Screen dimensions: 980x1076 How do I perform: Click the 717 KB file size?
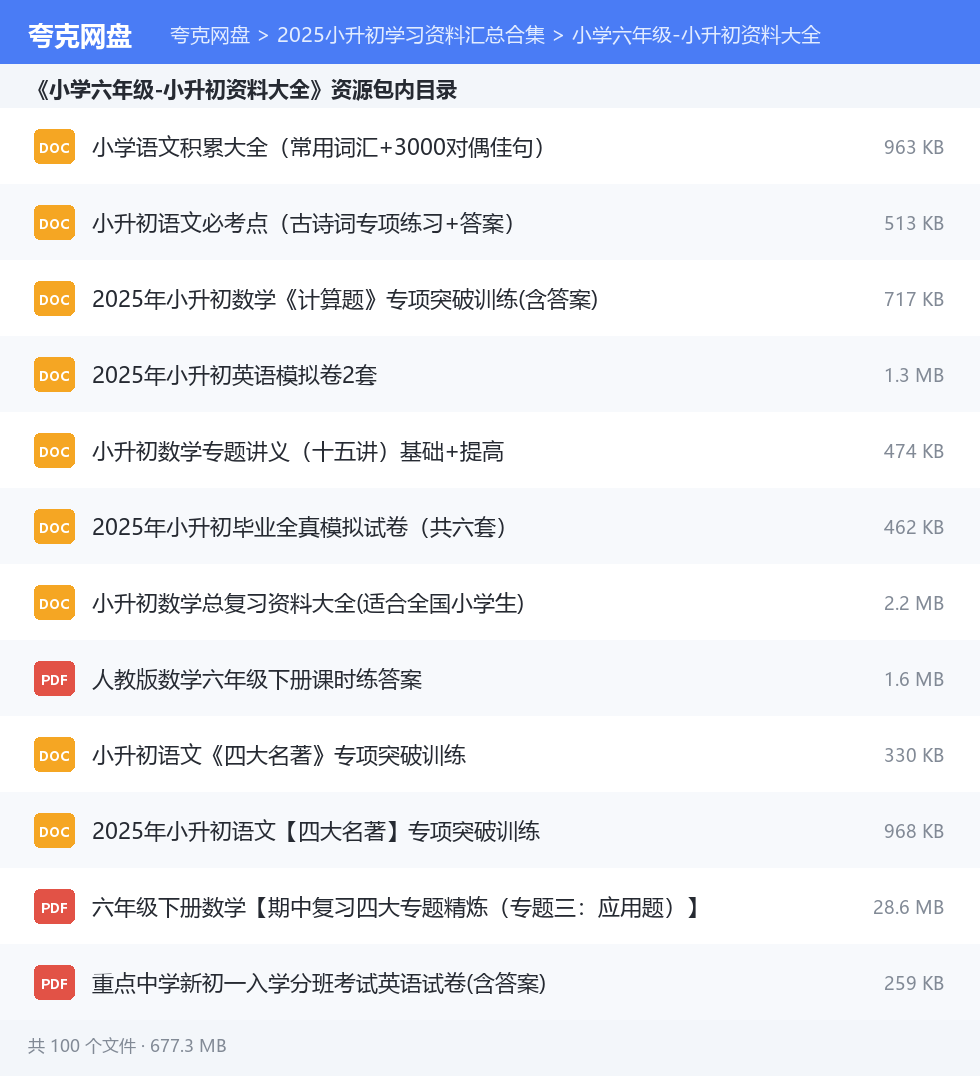[x=913, y=299]
